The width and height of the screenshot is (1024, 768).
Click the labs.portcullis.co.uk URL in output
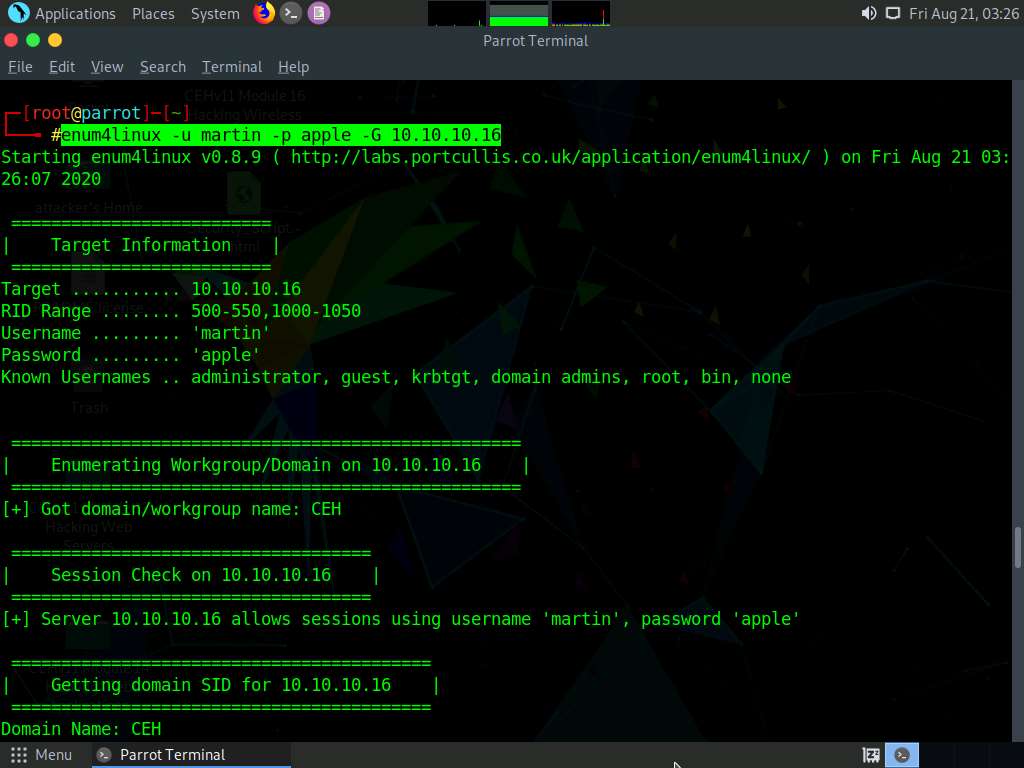coord(551,157)
